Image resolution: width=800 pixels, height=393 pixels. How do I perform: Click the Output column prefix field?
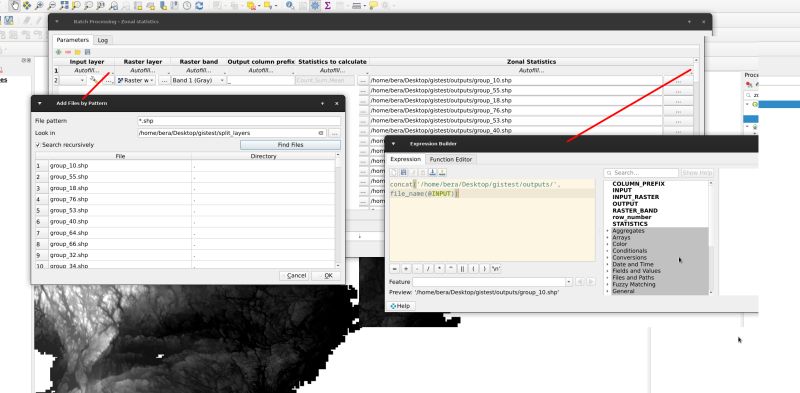pos(261,81)
